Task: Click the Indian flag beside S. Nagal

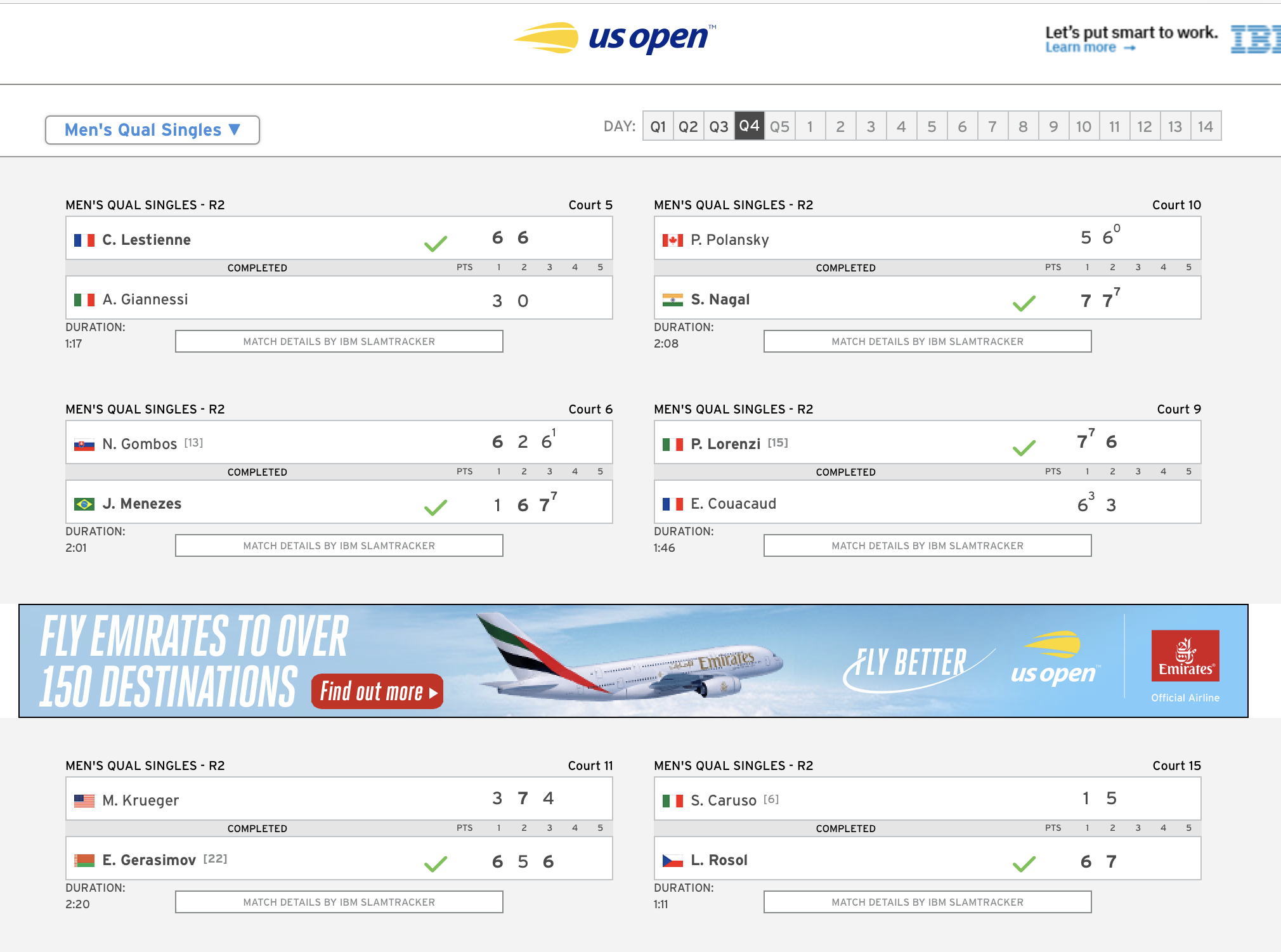Action: click(x=672, y=300)
